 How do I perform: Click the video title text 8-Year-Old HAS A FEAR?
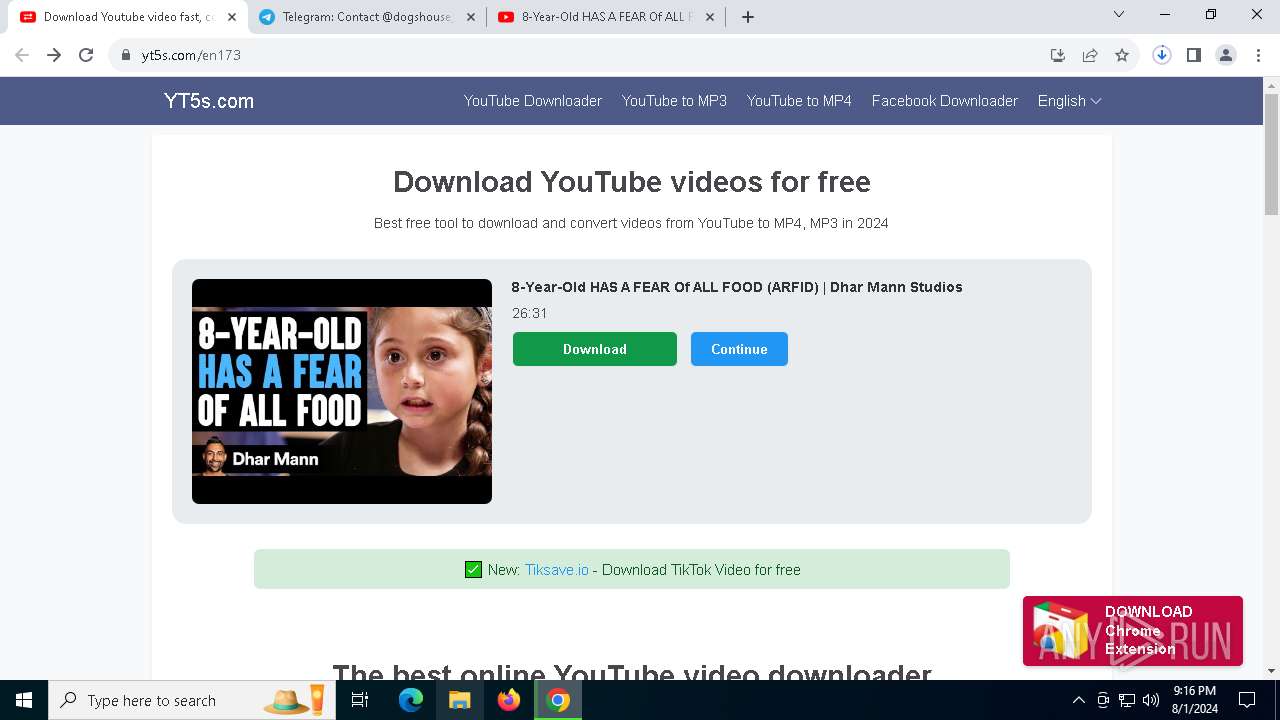[737, 287]
